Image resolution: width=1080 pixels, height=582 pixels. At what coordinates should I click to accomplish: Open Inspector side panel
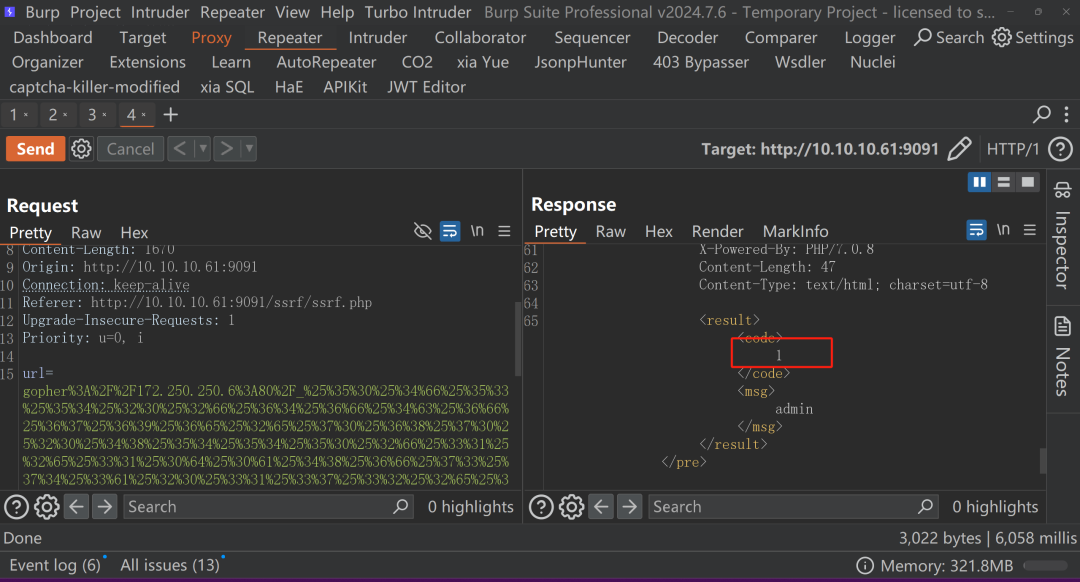(x=1062, y=236)
